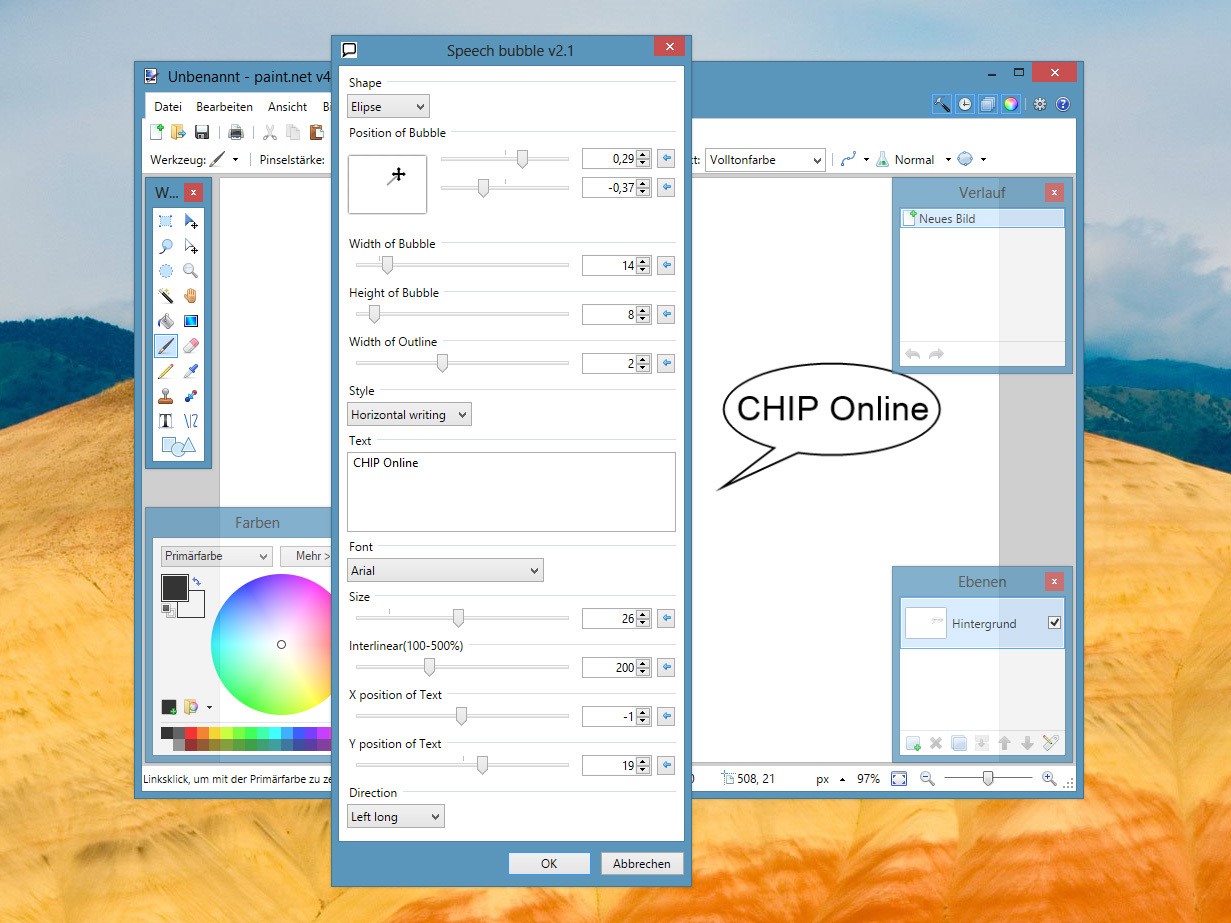1231x923 pixels.
Task: Click Add New Layer icon in Ebenen
Action: point(913,743)
